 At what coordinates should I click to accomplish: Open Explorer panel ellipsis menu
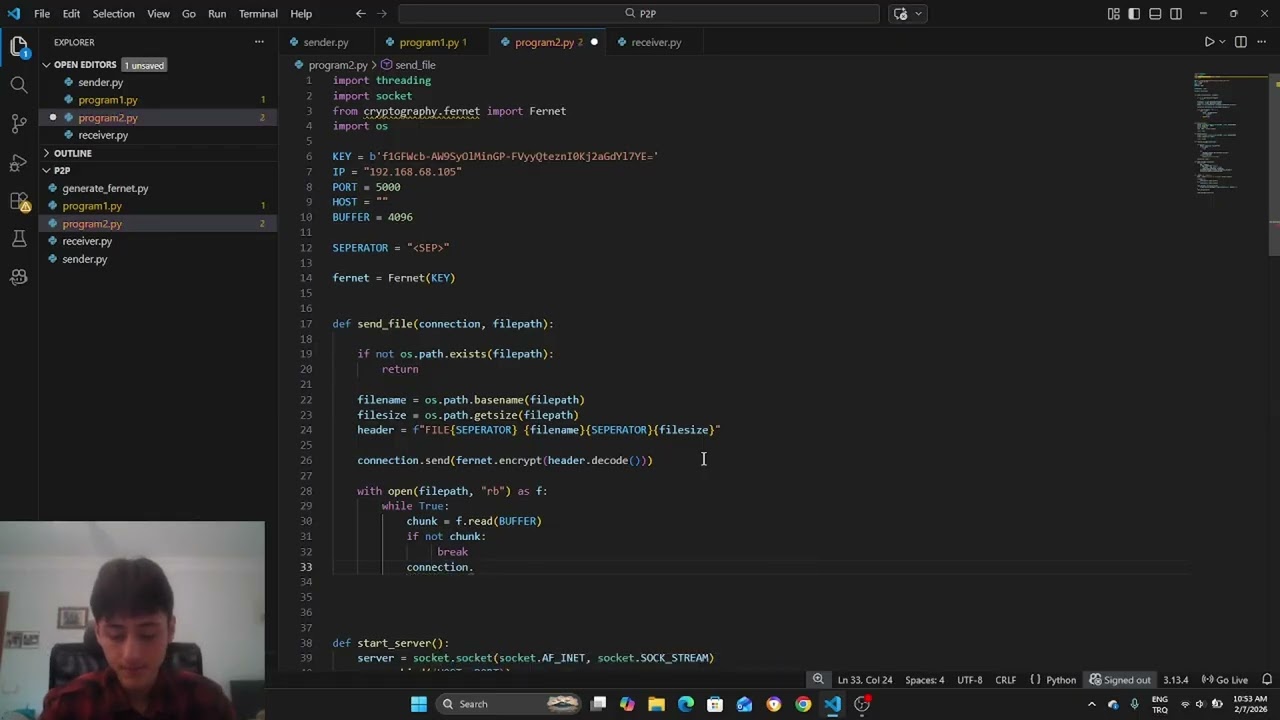point(259,42)
